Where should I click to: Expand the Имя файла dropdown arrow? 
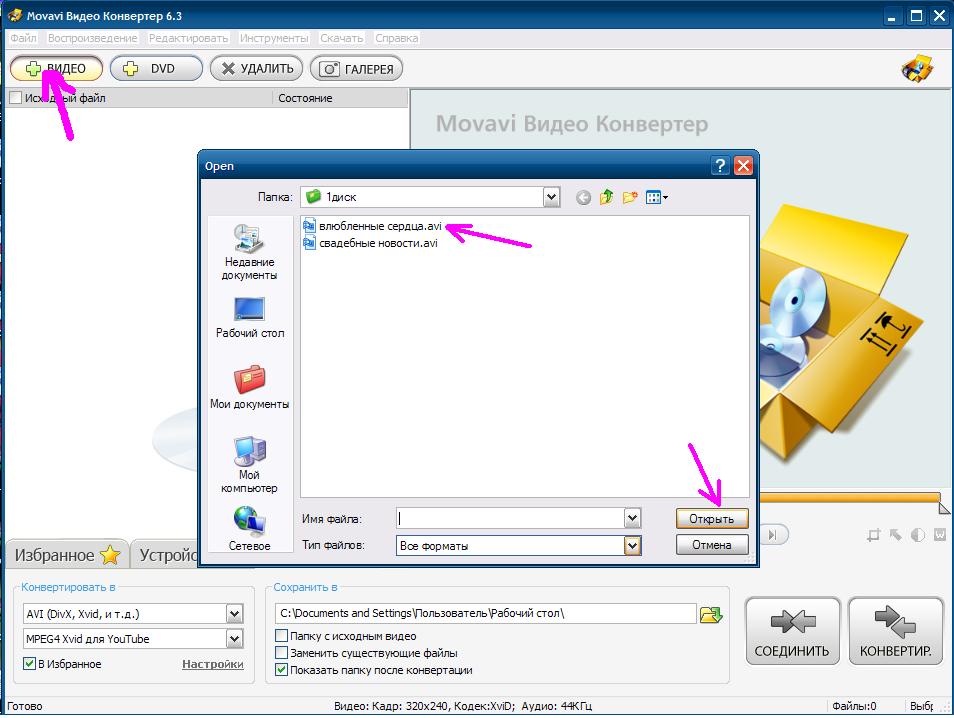click(632, 518)
